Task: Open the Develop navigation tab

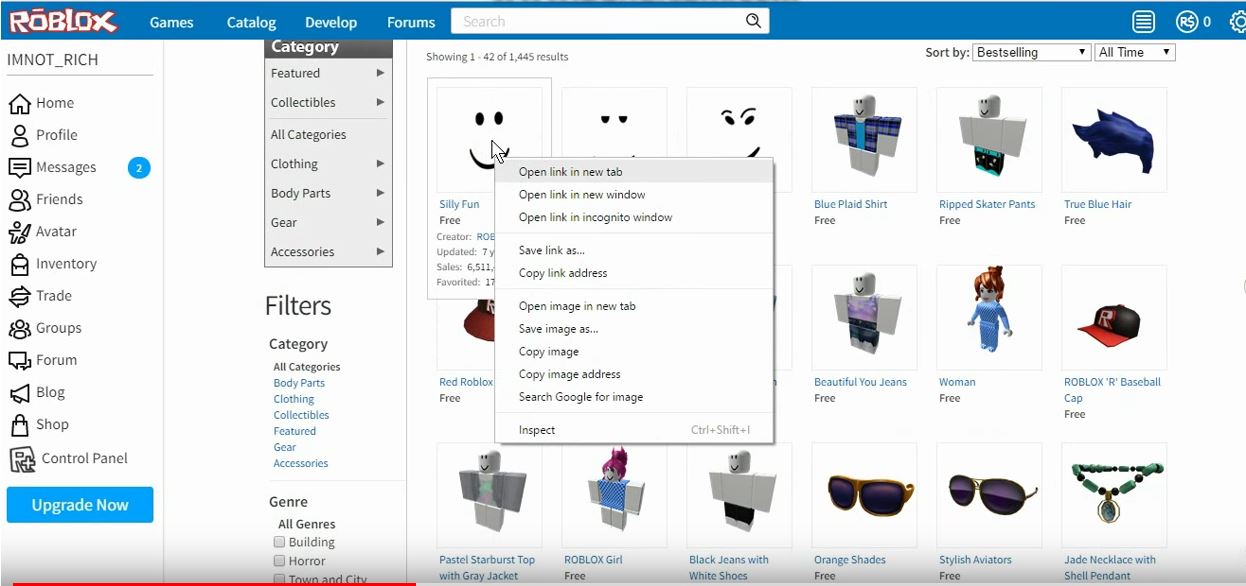Action: point(331,22)
